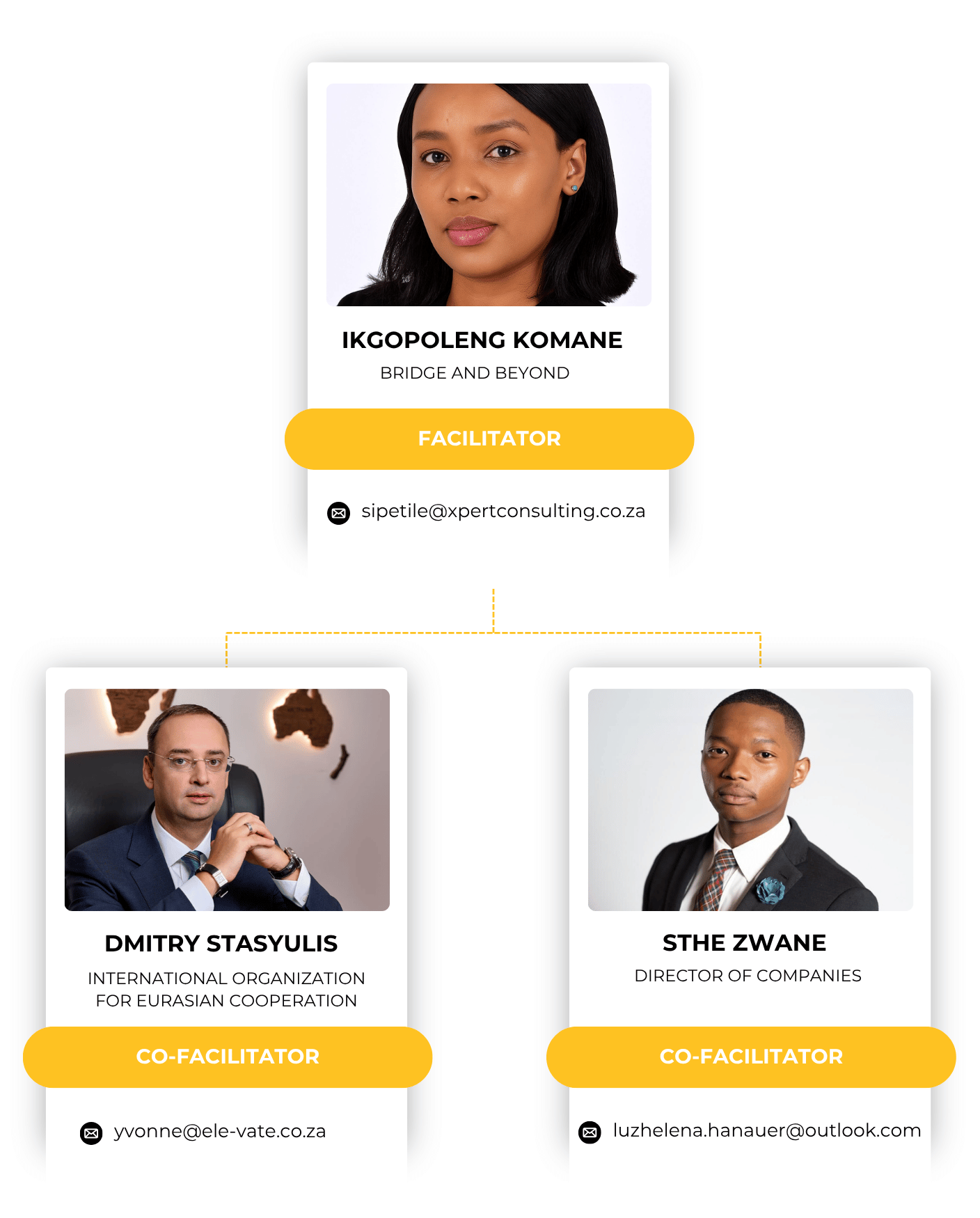980x1218 pixels.
Task: Select the Sthe Zwane portrait photo
Action: pos(750,800)
